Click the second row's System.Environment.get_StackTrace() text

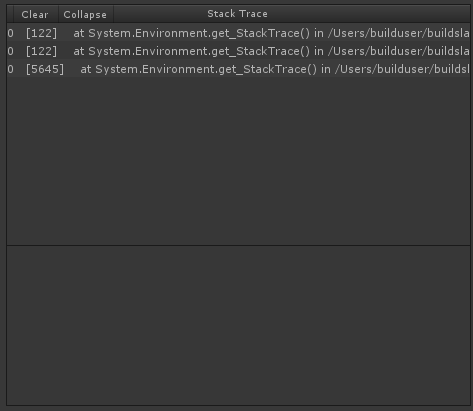(x=199, y=51)
